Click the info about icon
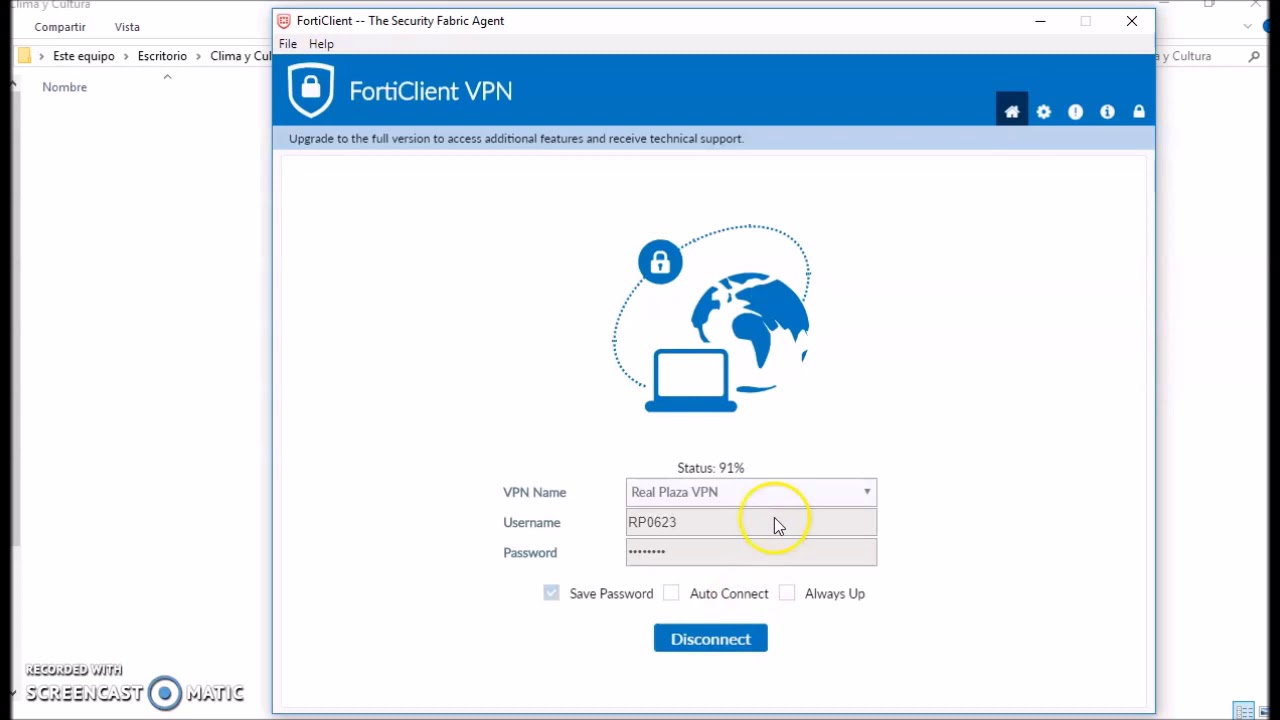1280x720 pixels. coord(1107,112)
